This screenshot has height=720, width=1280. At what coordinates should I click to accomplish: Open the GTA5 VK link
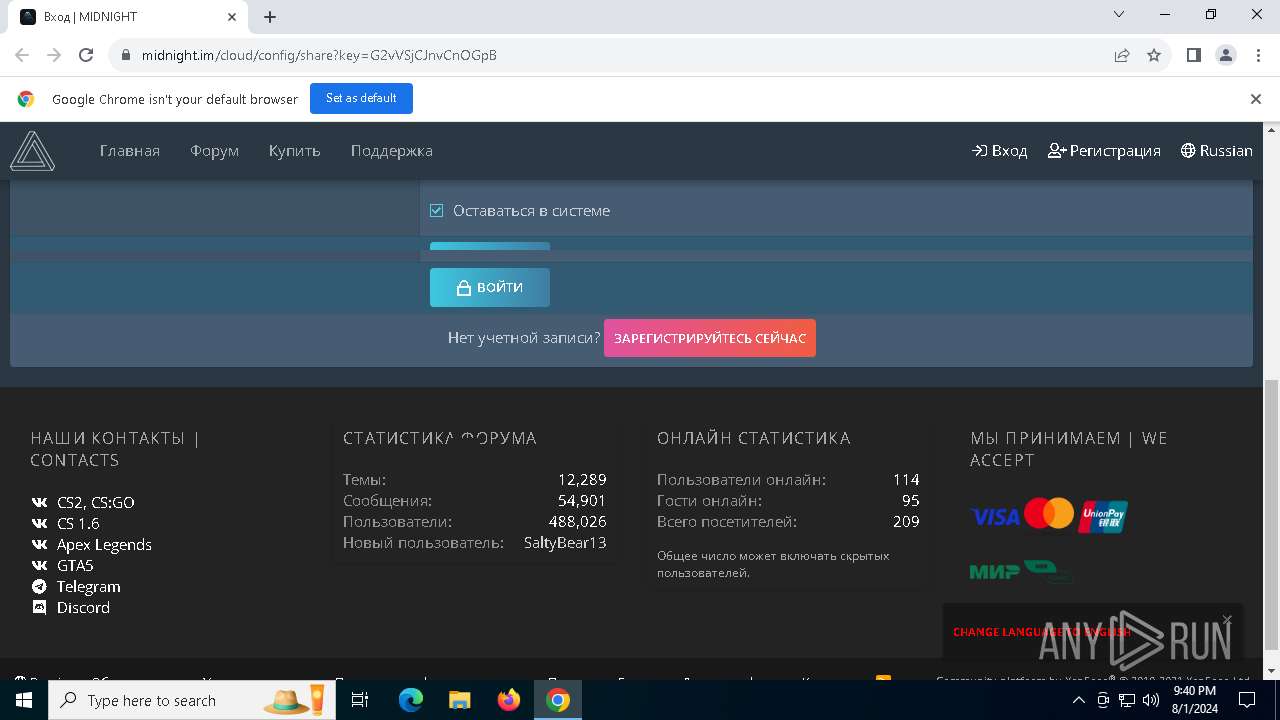[75, 566]
